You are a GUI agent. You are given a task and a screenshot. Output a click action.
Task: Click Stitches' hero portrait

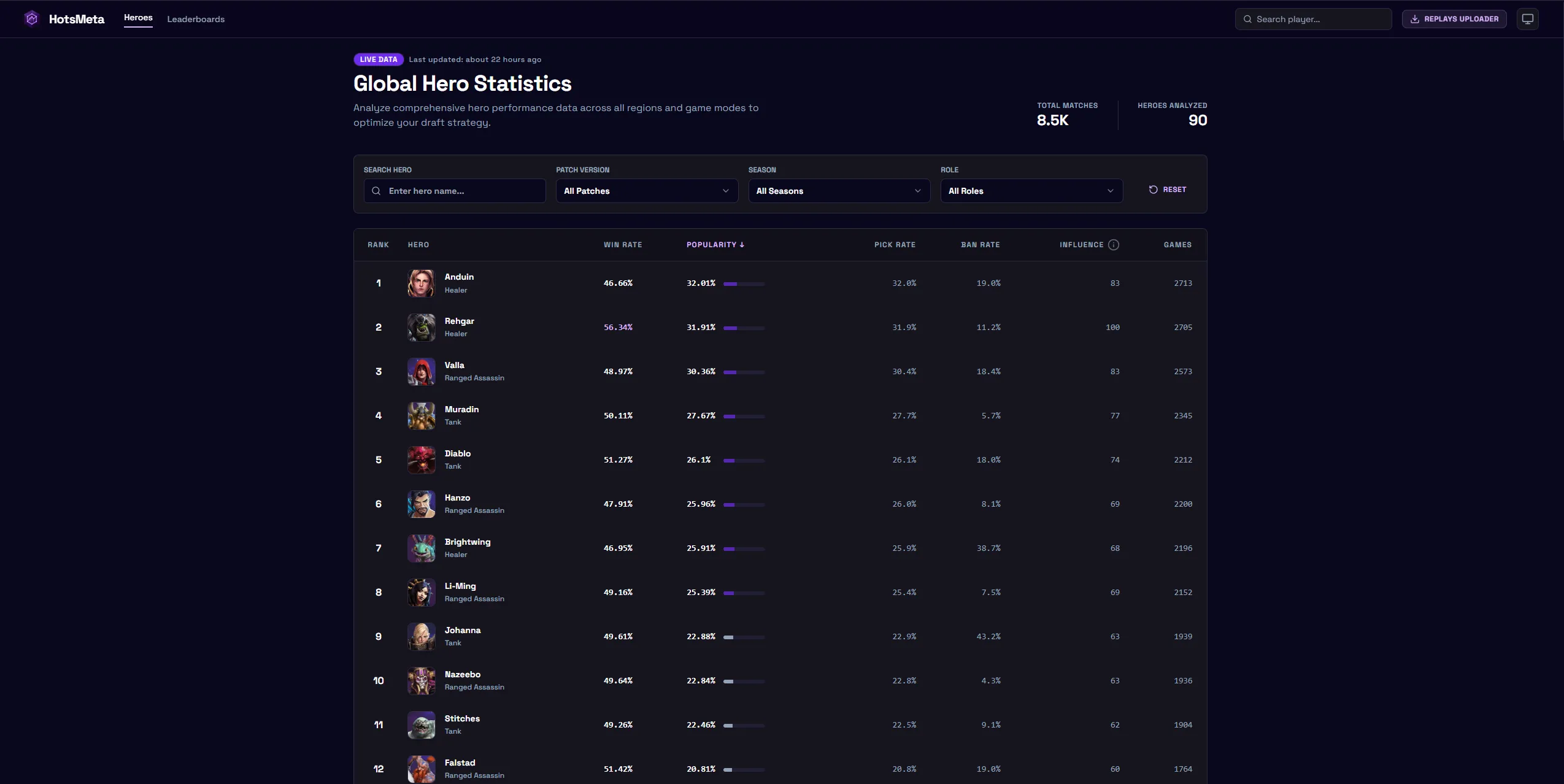(422, 725)
